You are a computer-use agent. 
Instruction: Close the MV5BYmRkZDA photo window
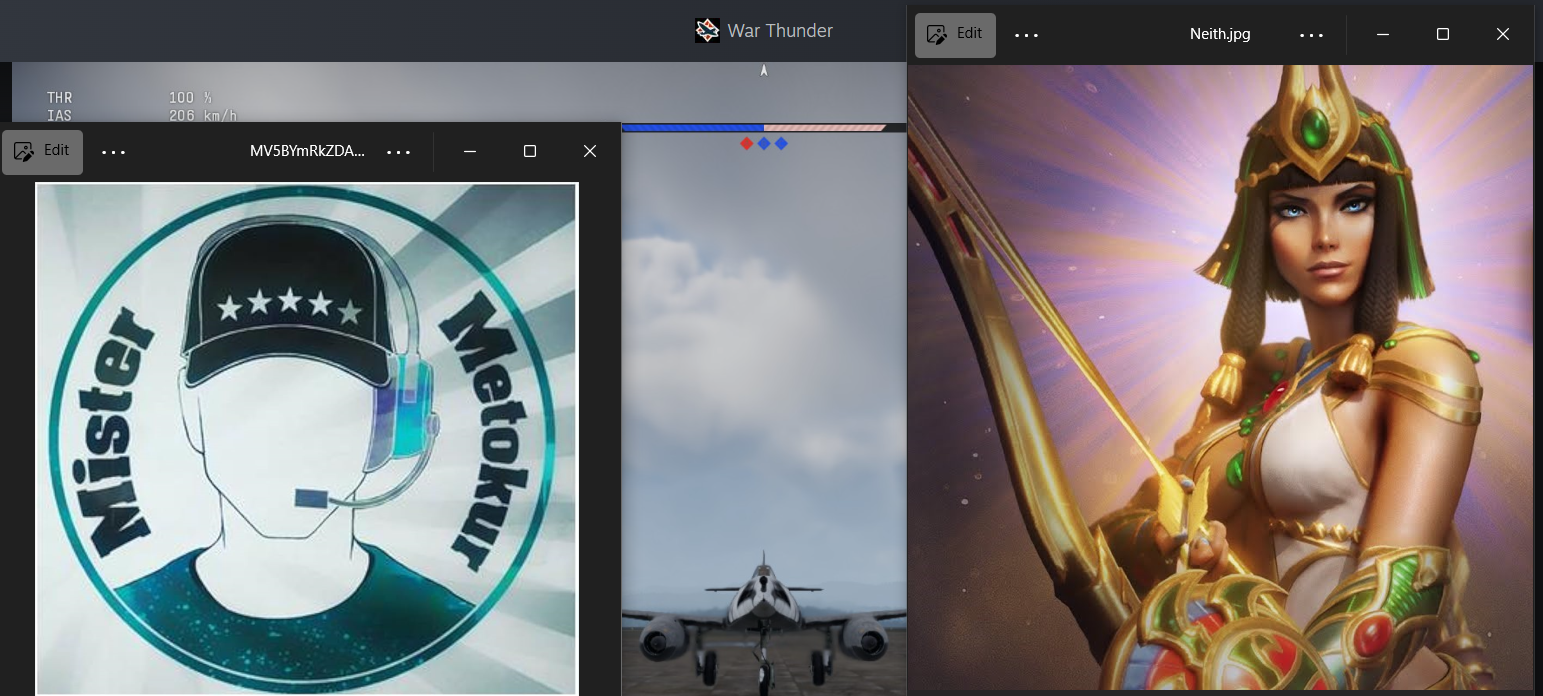(590, 152)
